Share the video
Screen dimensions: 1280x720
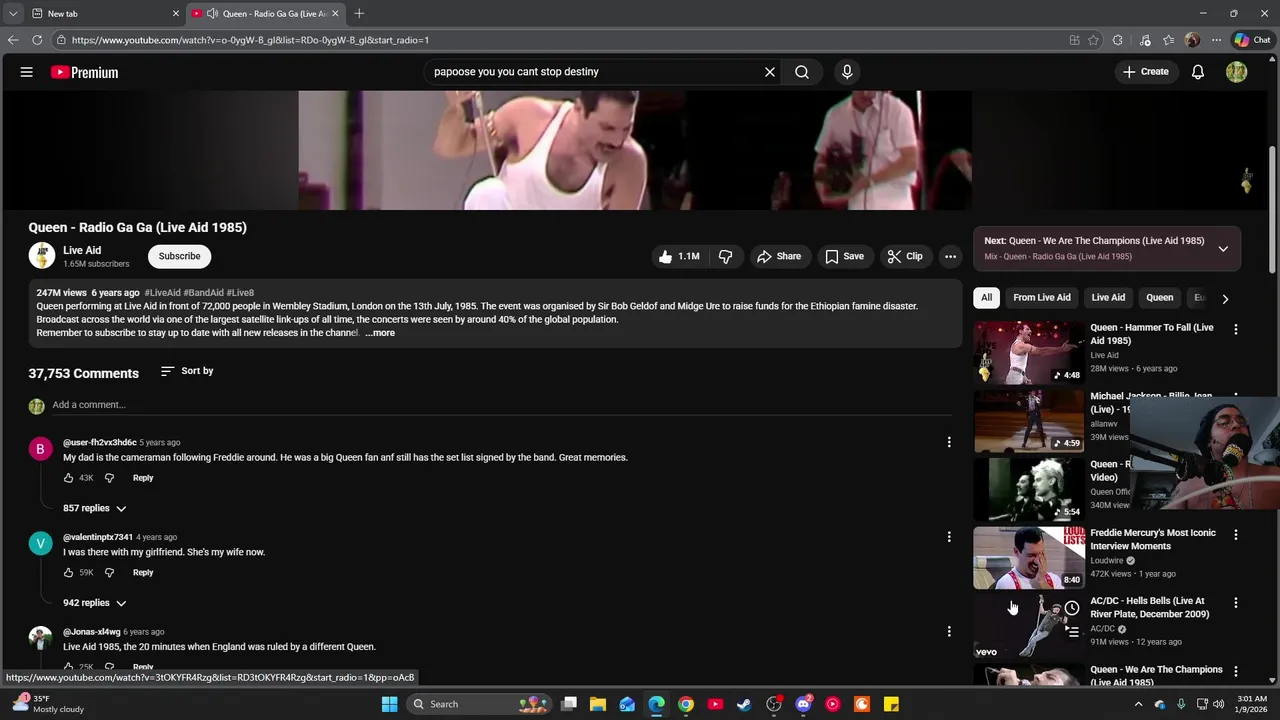[779, 256]
